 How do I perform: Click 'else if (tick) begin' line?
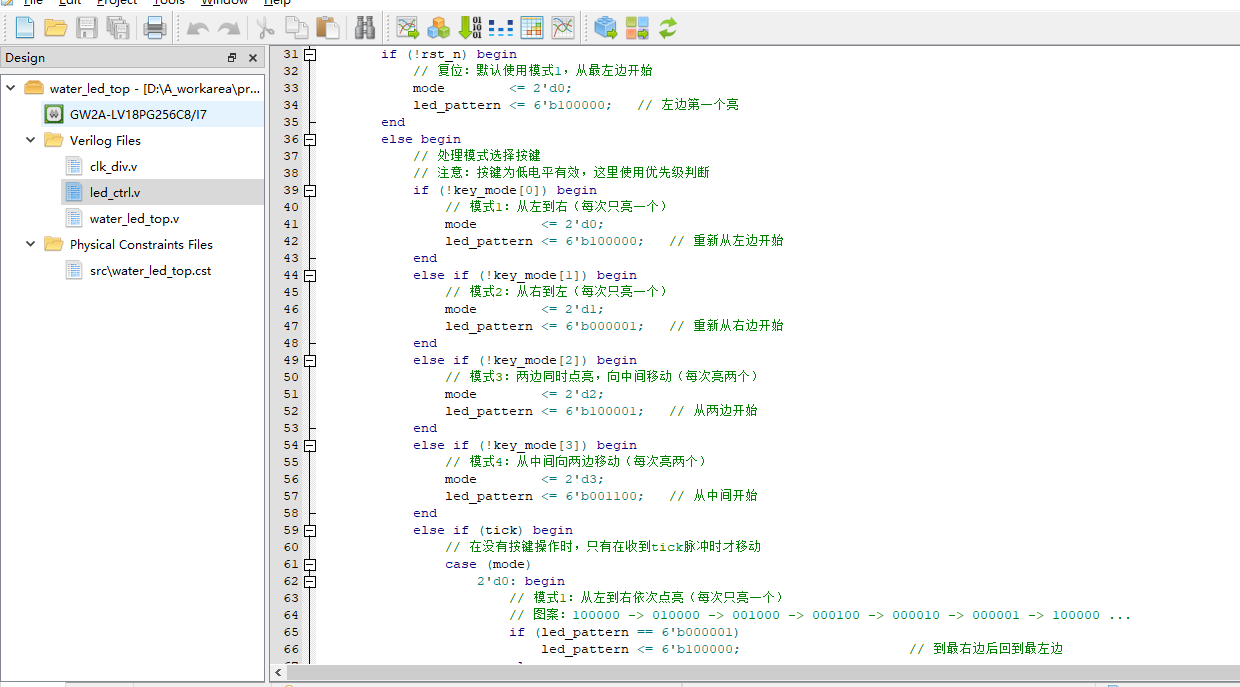(493, 530)
